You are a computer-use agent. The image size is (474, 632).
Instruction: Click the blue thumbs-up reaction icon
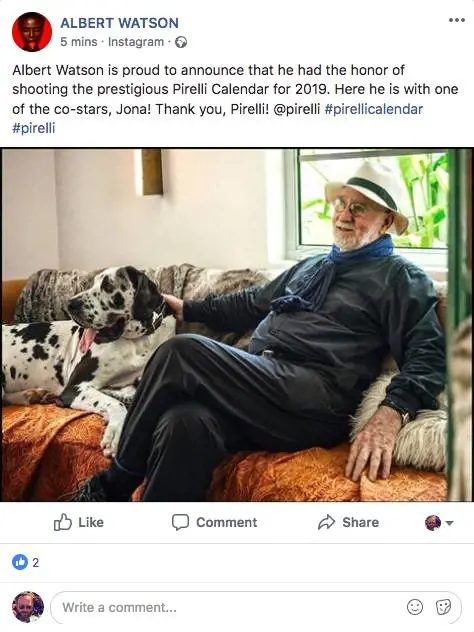click(x=20, y=562)
